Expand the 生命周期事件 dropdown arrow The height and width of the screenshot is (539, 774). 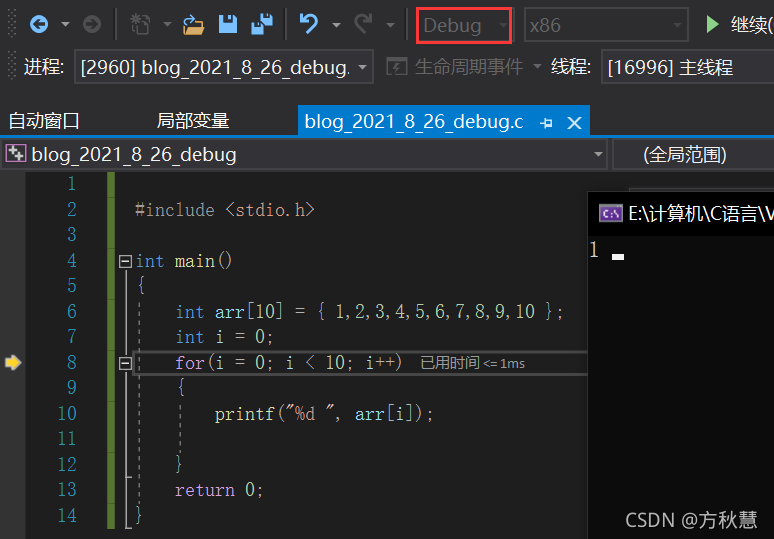tap(537, 66)
